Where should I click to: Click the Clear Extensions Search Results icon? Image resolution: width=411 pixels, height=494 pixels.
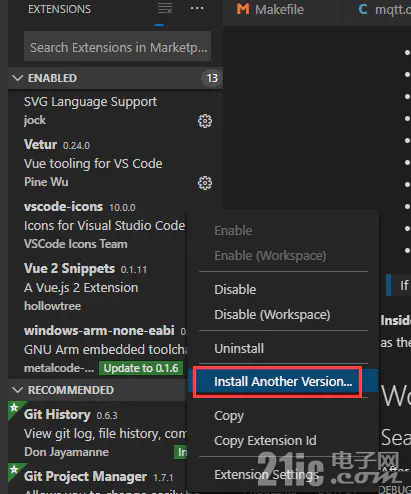tap(165, 8)
